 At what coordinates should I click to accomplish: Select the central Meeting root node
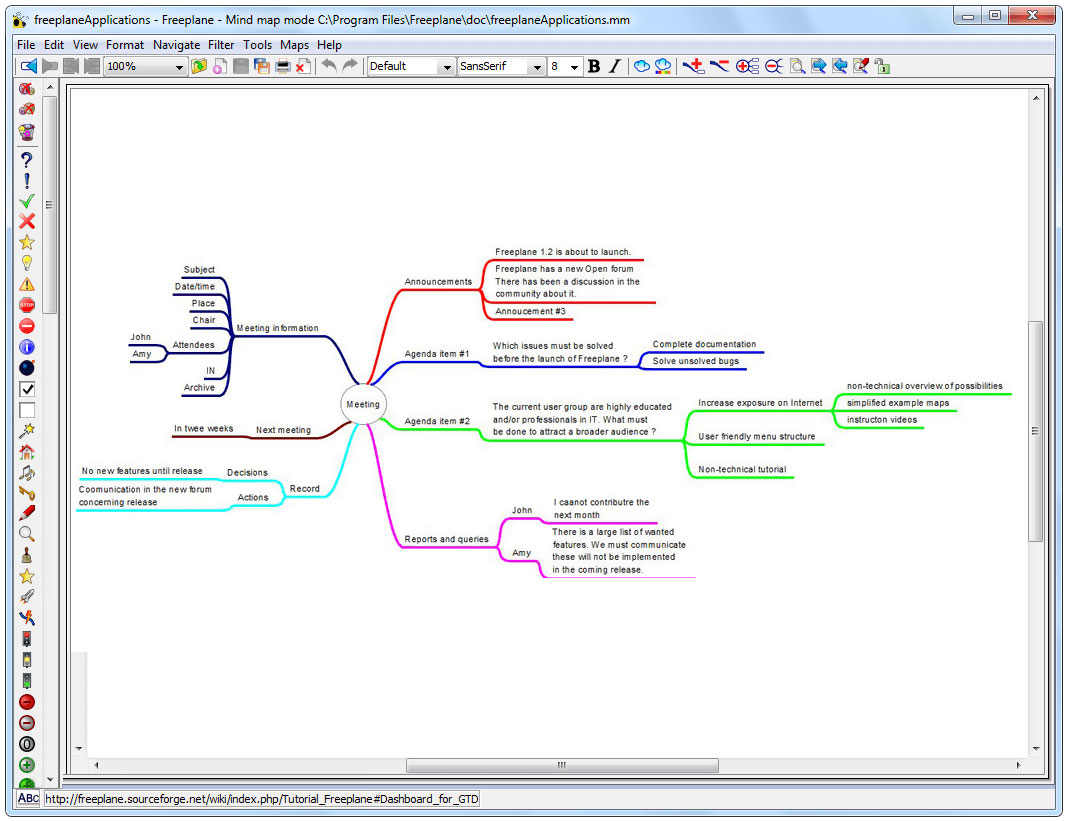point(363,404)
